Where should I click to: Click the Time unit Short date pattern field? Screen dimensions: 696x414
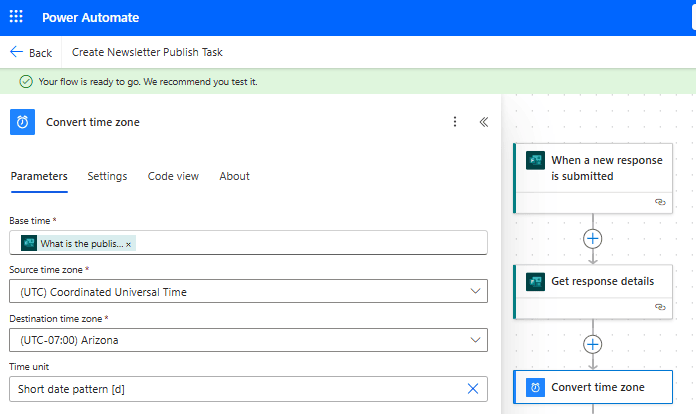248,389
